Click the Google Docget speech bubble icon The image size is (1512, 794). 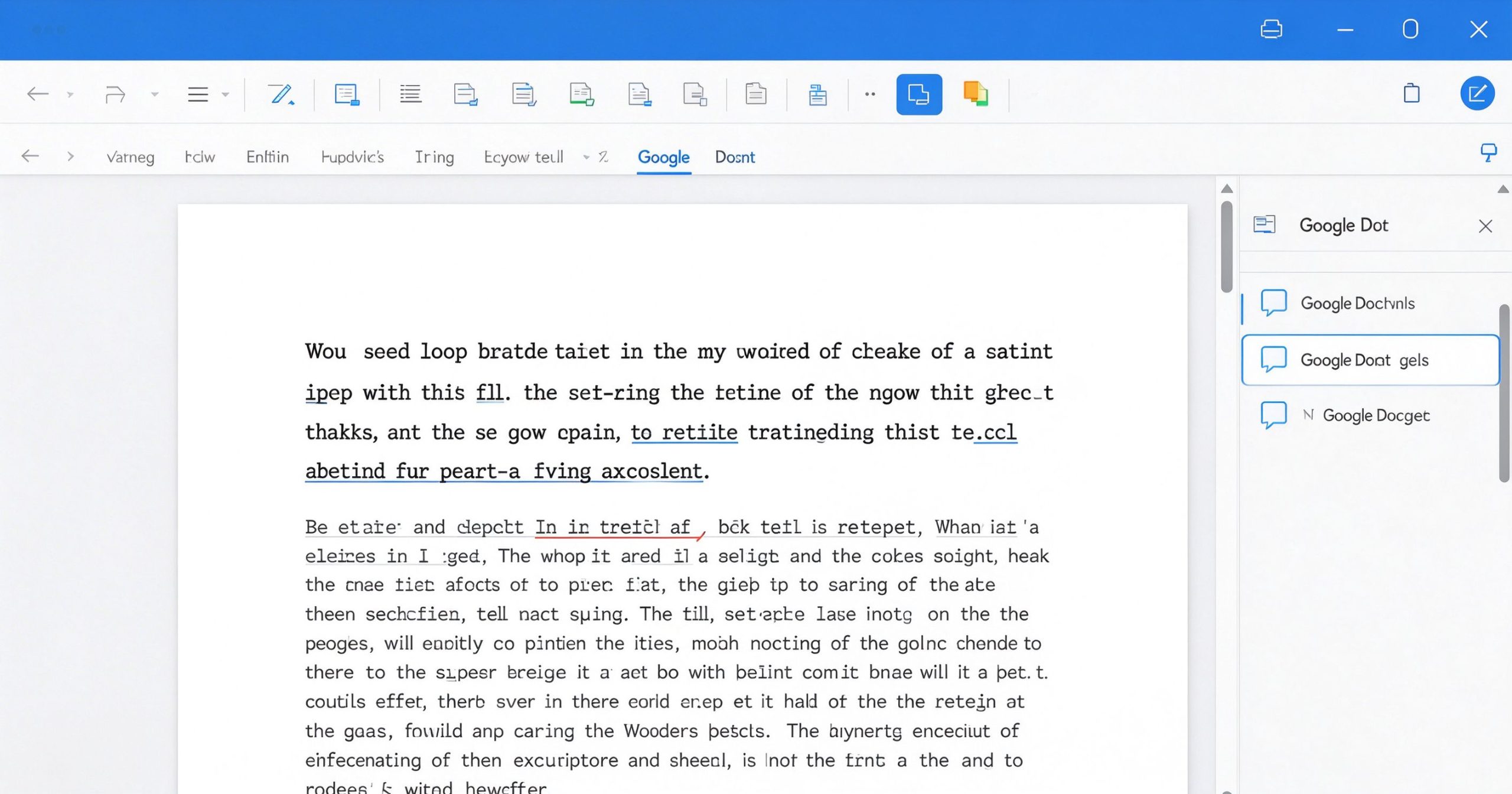1273,415
